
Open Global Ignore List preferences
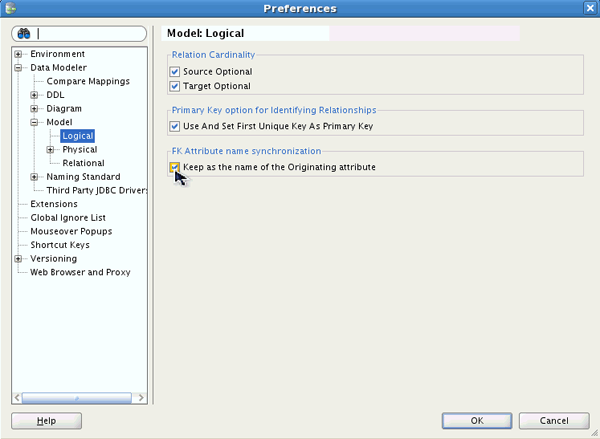click(68, 217)
